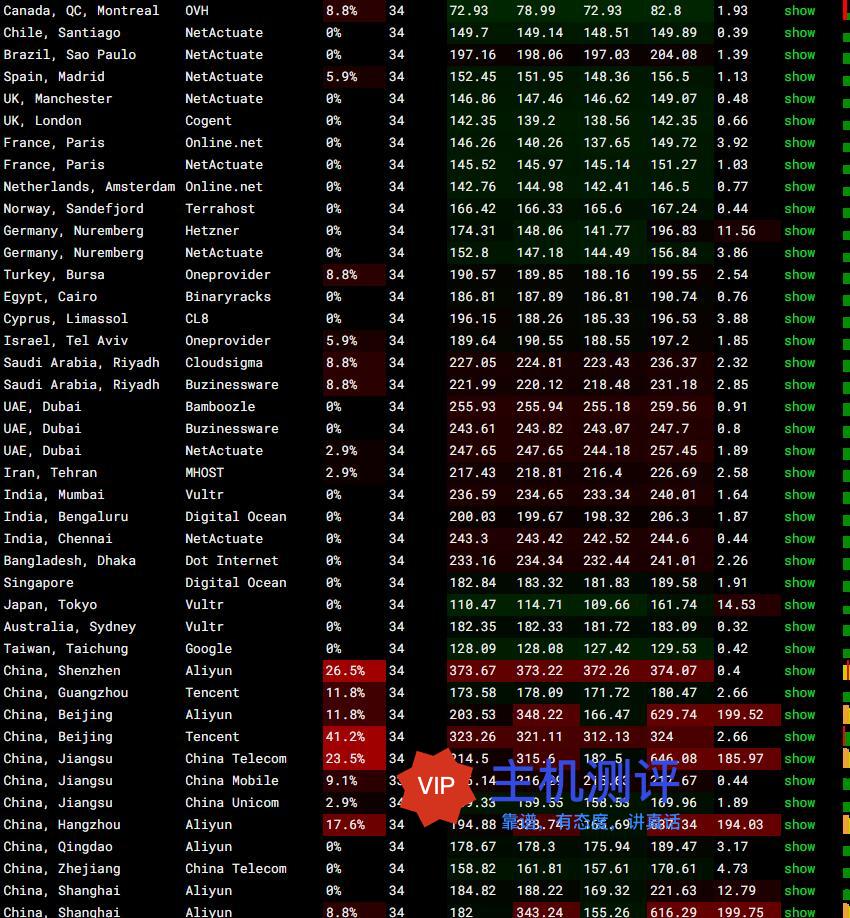The height and width of the screenshot is (918, 850).
Task: Select the "Bamboozle" provider cell
Action: pyautogui.click(x=220, y=407)
